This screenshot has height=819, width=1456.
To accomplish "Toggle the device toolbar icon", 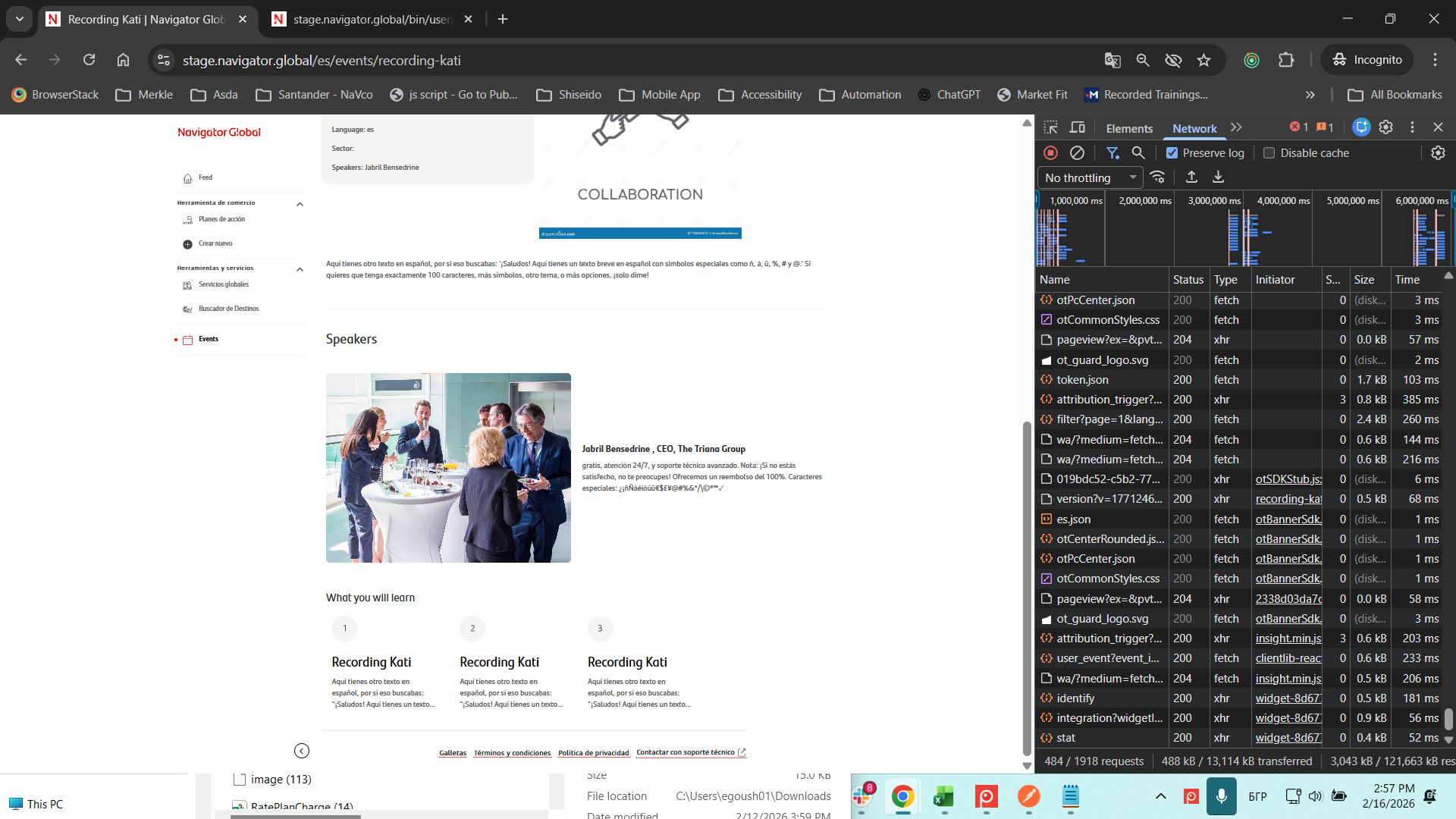I will click(x=1077, y=127).
